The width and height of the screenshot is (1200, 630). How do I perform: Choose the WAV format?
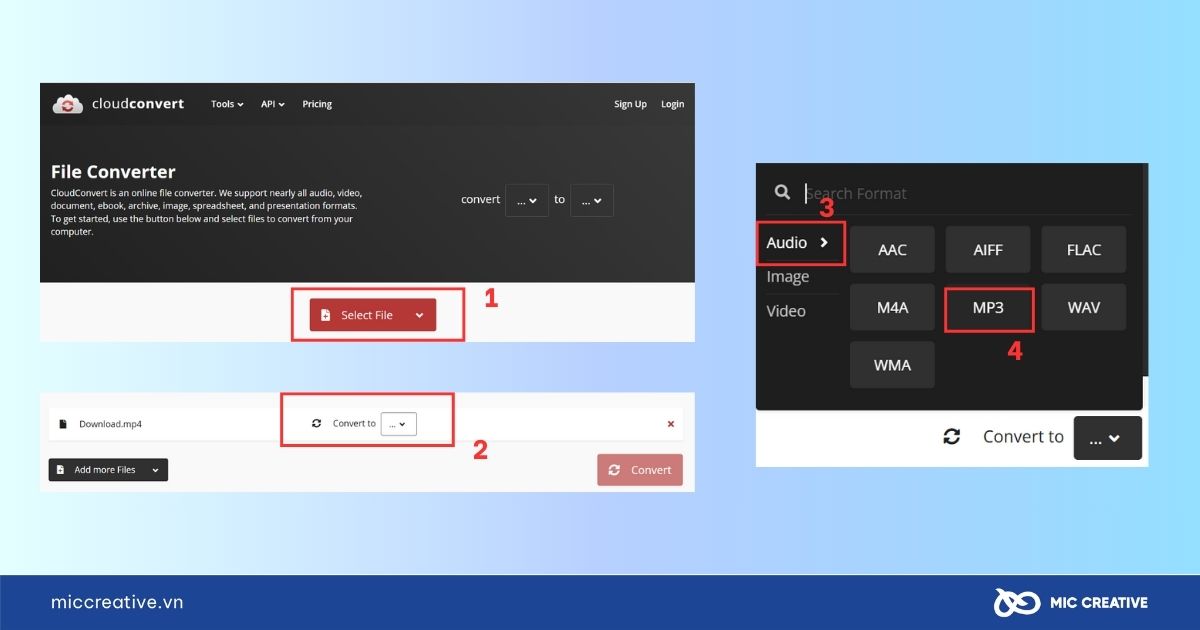(x=1084, y=307)
